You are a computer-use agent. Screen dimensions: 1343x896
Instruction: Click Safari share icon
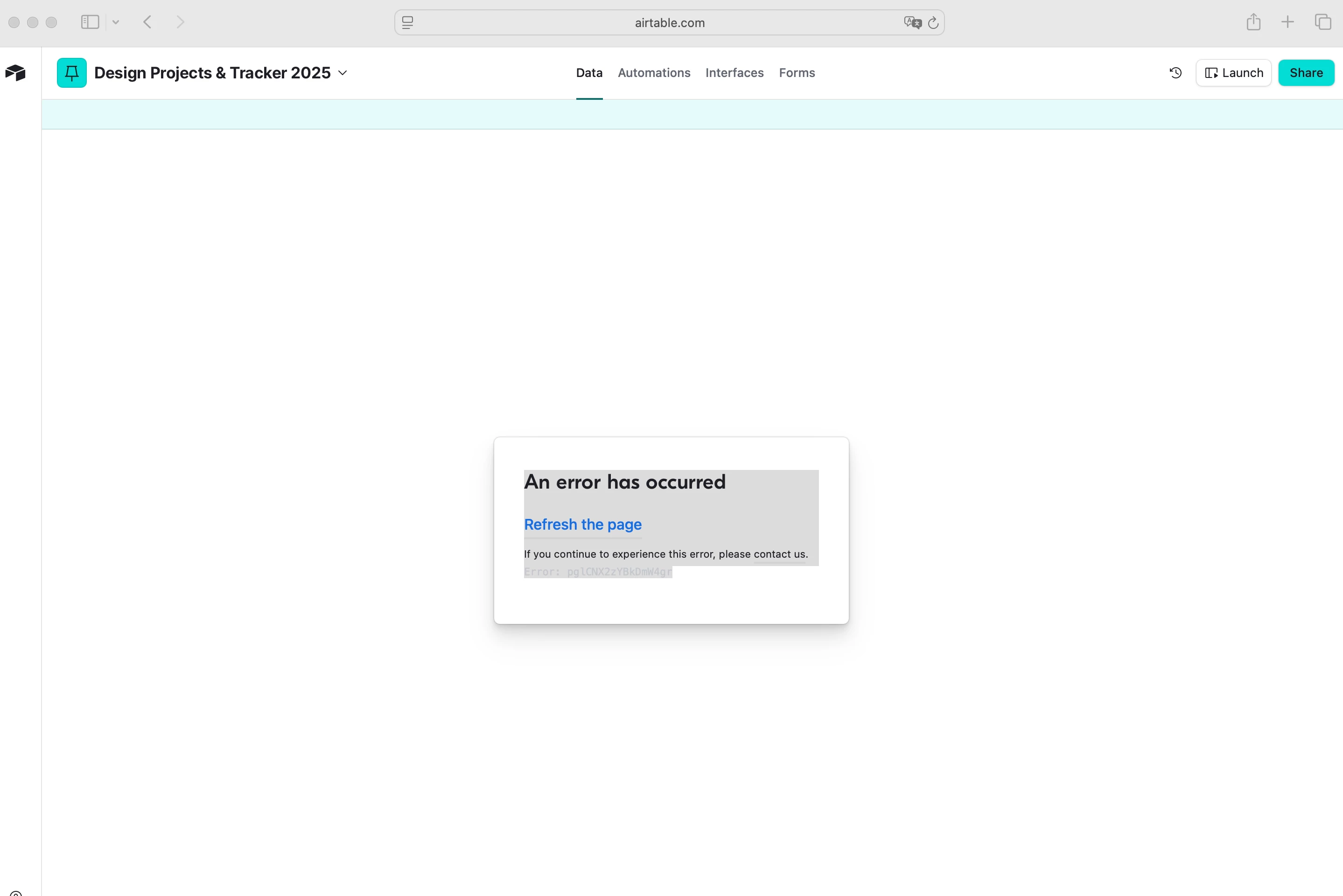(1253, 22)
